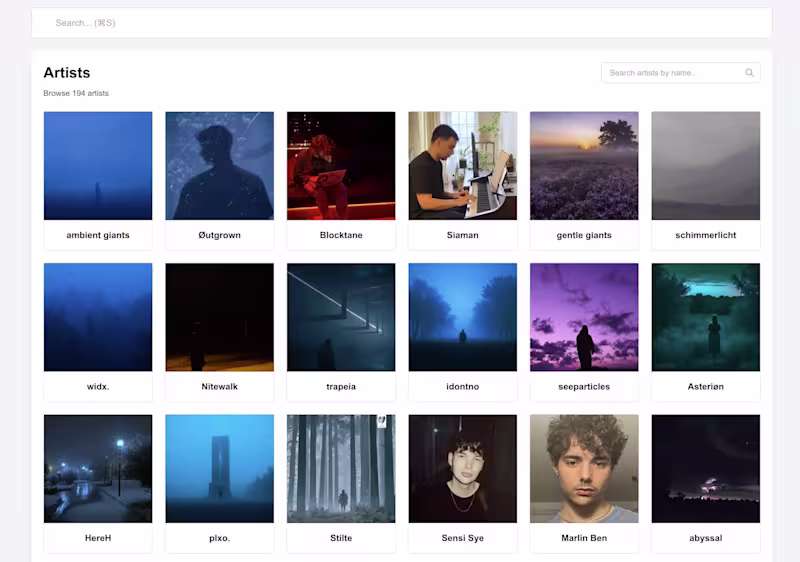This screenshot has width=800, height=562.
Task: Open the ambient giants artist thumbnail
Action: pyautogui.click(x=98, y=166)
